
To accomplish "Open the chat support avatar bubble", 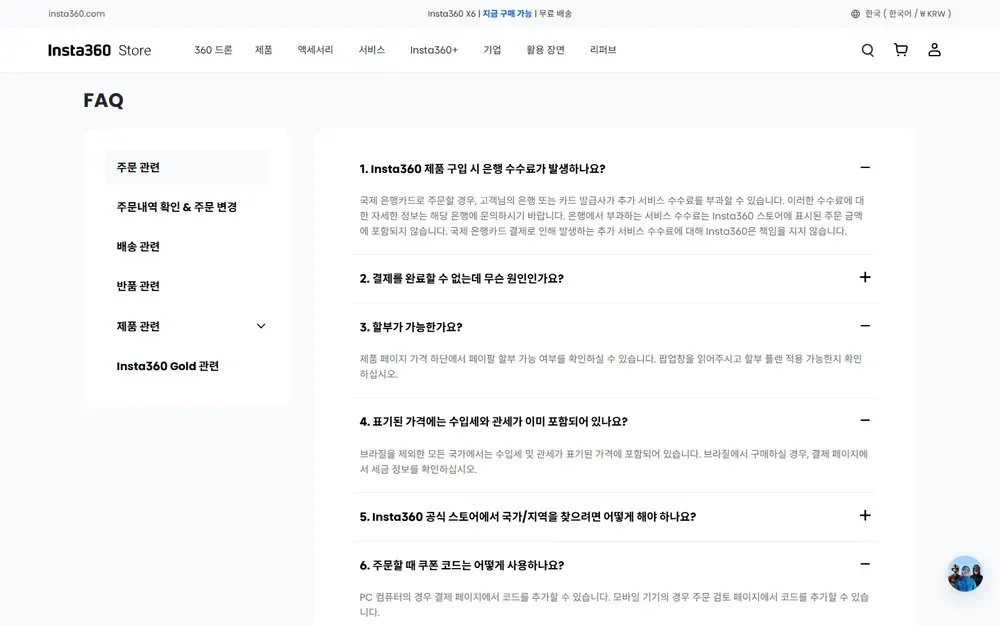I will [965, 574].
